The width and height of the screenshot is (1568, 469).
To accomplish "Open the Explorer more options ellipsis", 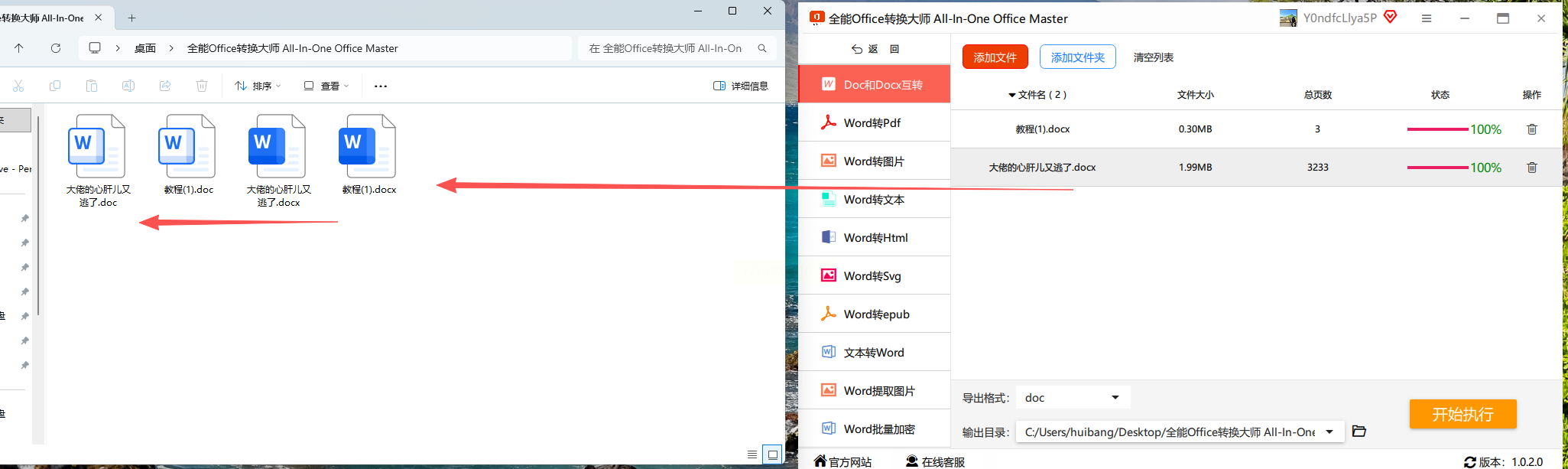I will [381, 86].
